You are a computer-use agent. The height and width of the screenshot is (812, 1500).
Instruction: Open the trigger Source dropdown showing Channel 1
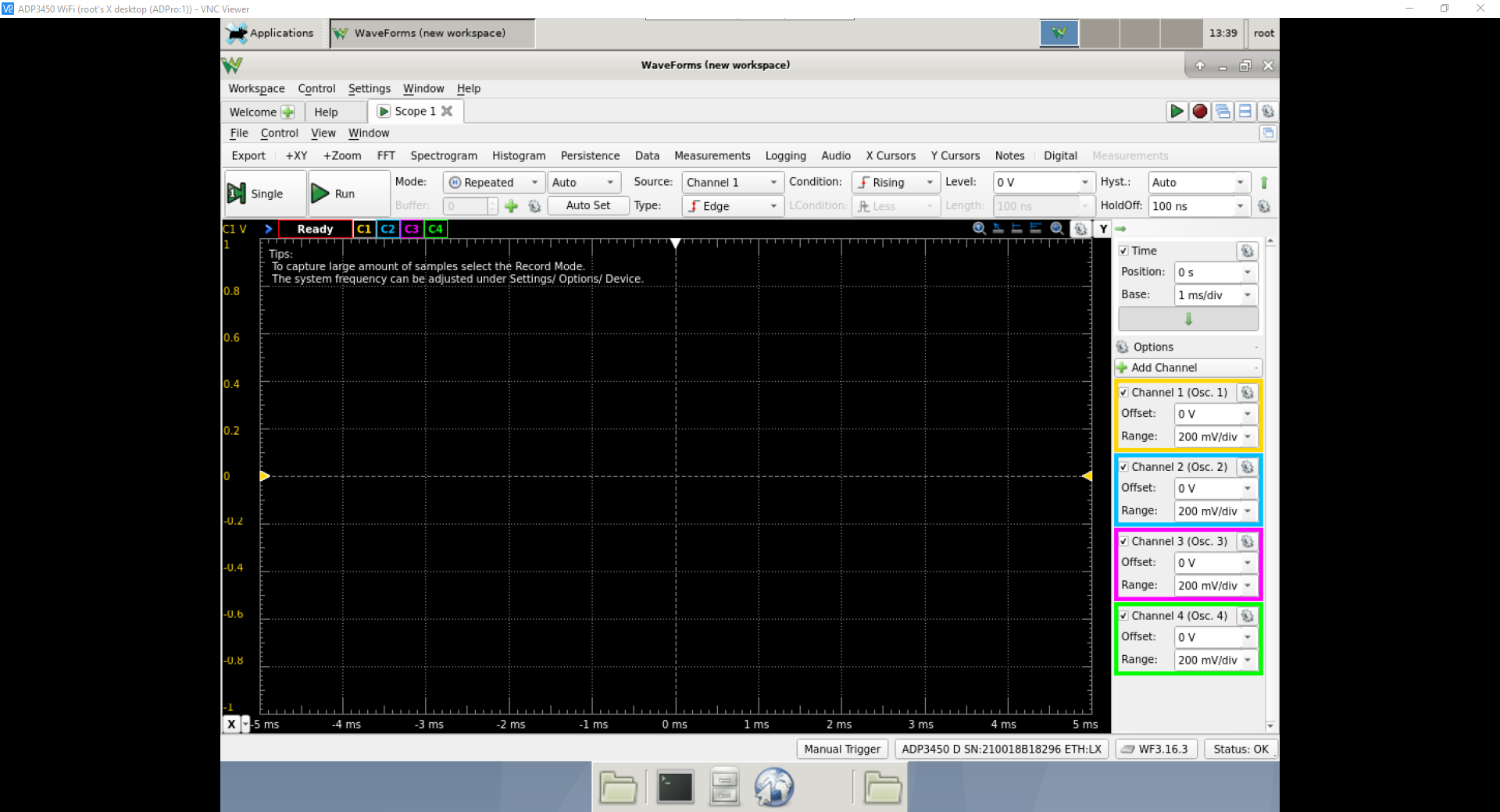(732, 183)
